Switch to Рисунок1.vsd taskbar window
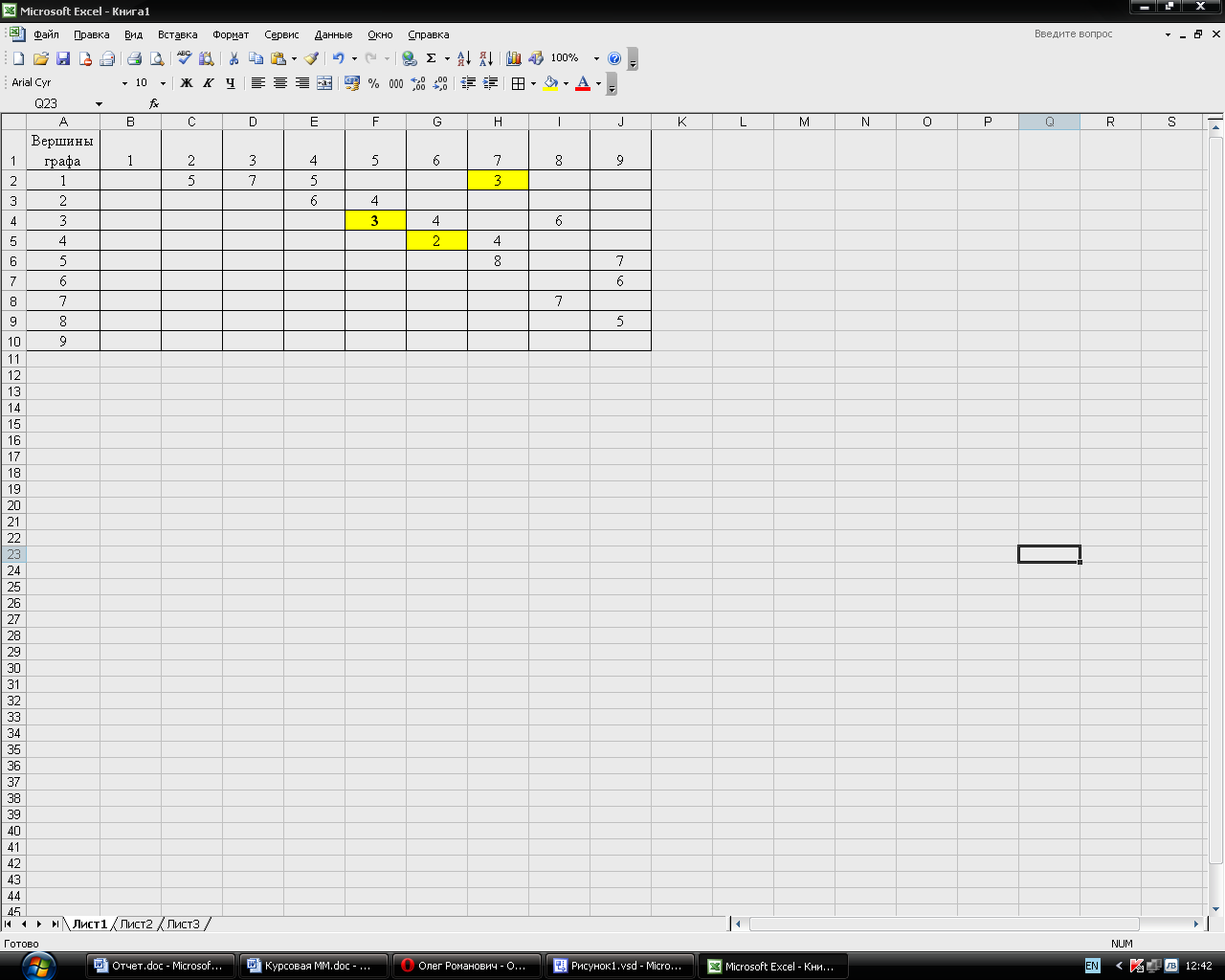The image size is (1225, 980). 619,966
